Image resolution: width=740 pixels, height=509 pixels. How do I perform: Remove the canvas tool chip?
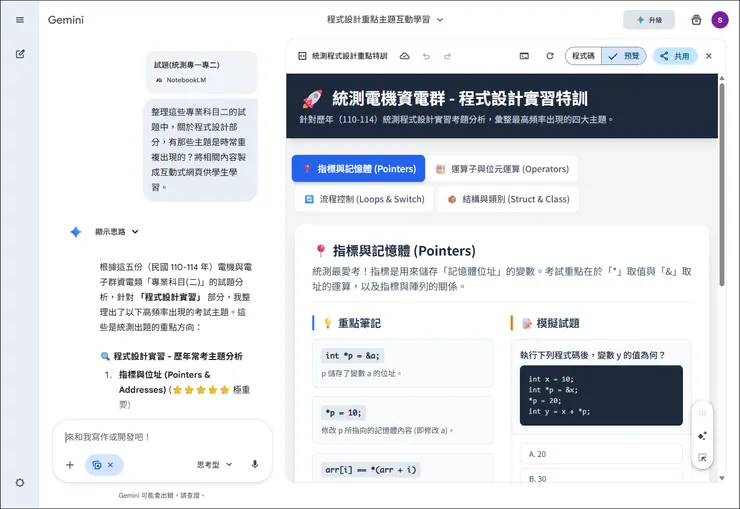click(x=110, y=465)
